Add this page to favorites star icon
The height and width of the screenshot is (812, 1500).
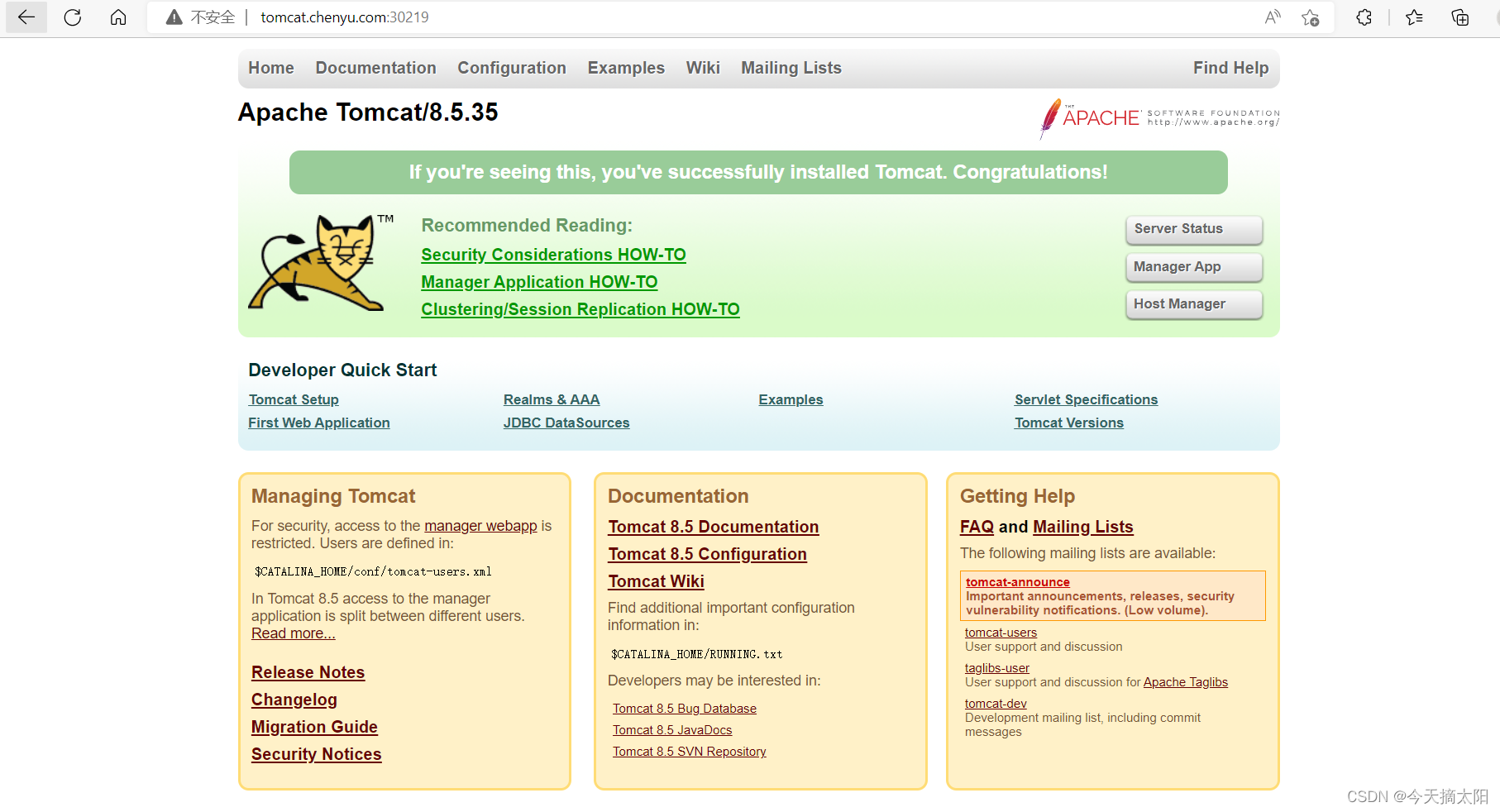(1310, 17)
